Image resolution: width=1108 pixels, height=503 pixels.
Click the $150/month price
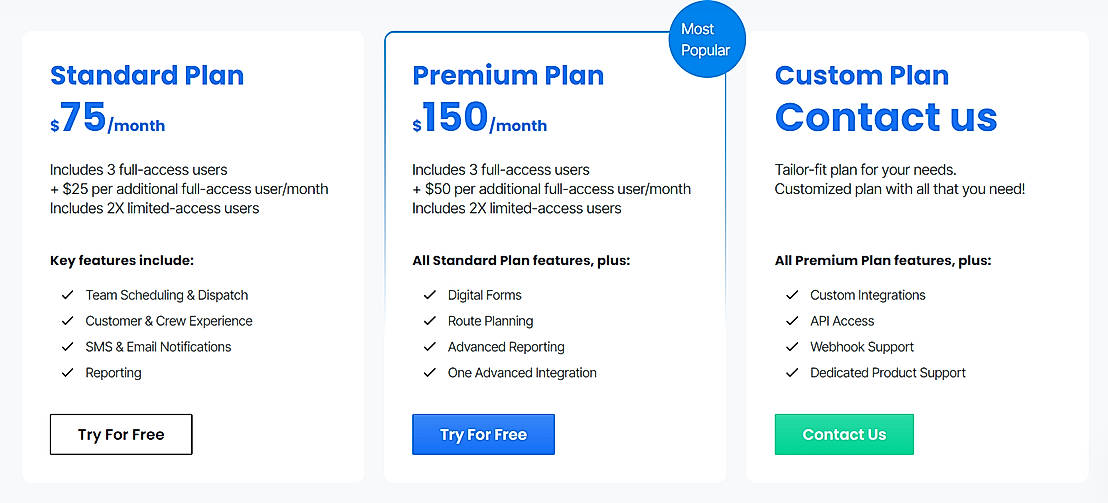tap(480, 119)
